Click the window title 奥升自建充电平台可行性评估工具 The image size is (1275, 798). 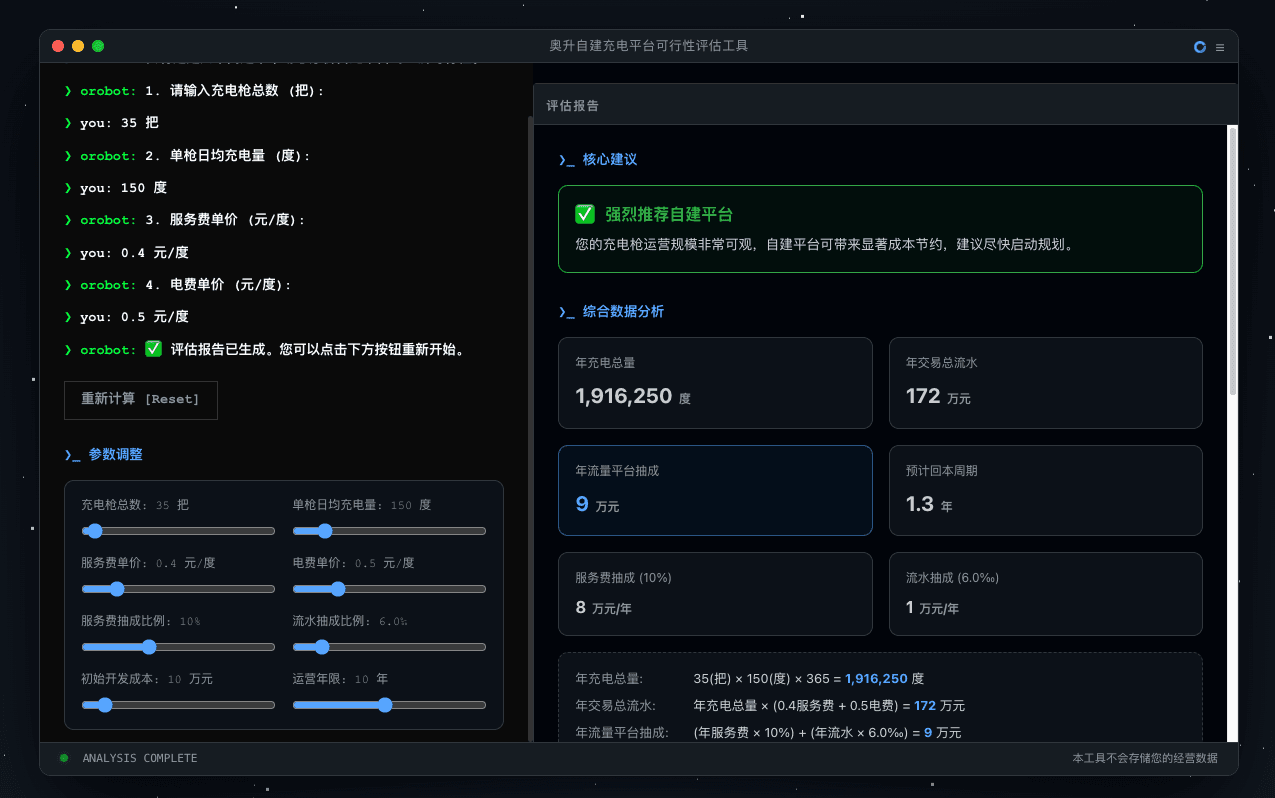coord(649,46)
